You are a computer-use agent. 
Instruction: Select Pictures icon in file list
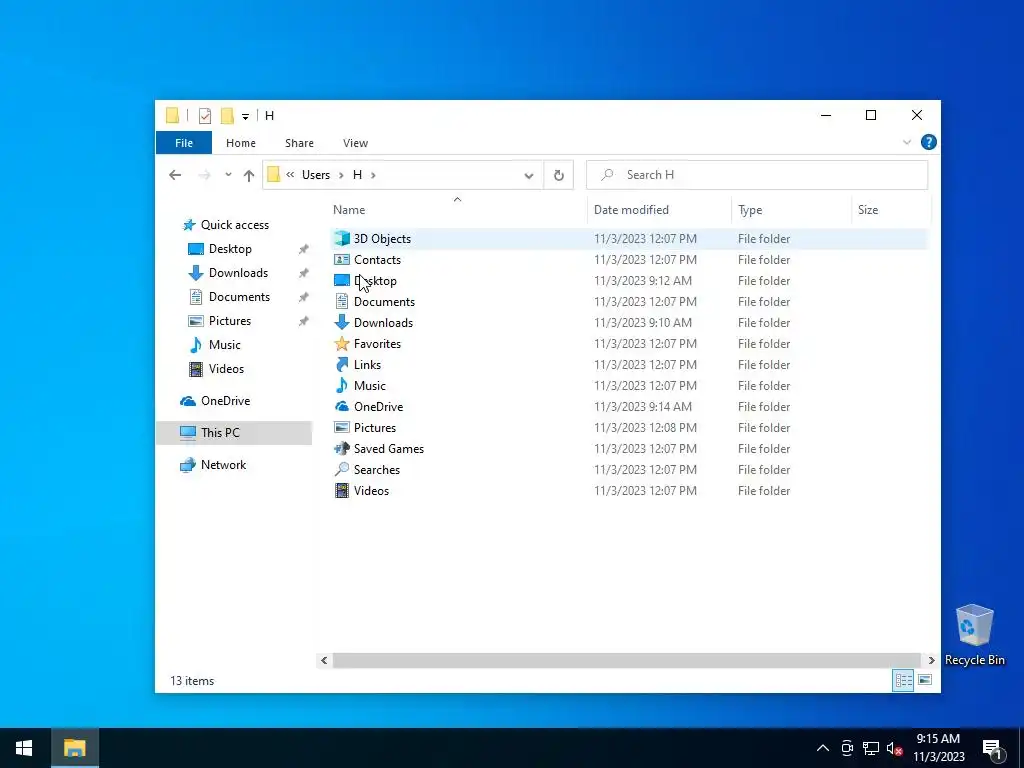(342, 427)
